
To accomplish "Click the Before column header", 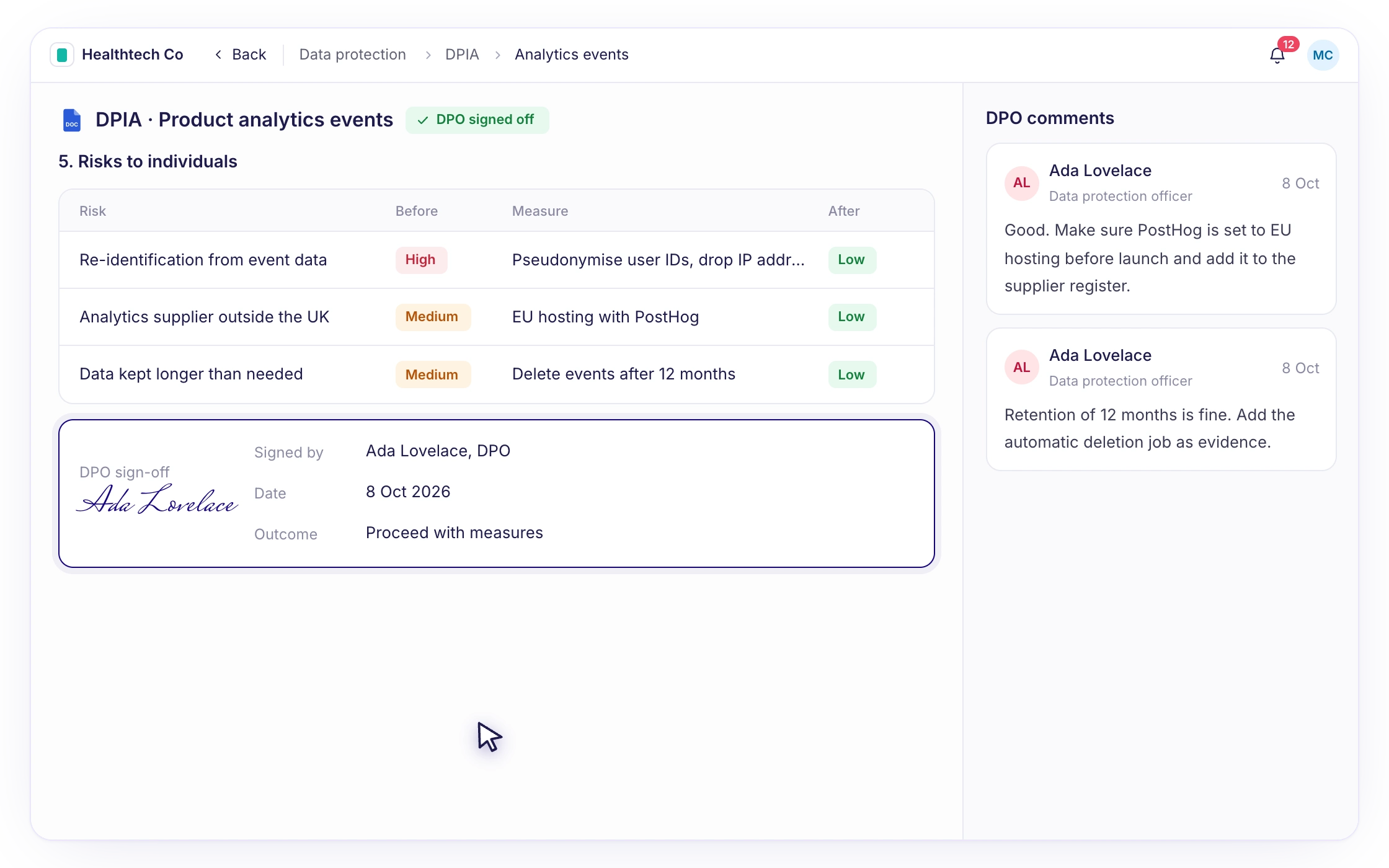I will point(417,211).
